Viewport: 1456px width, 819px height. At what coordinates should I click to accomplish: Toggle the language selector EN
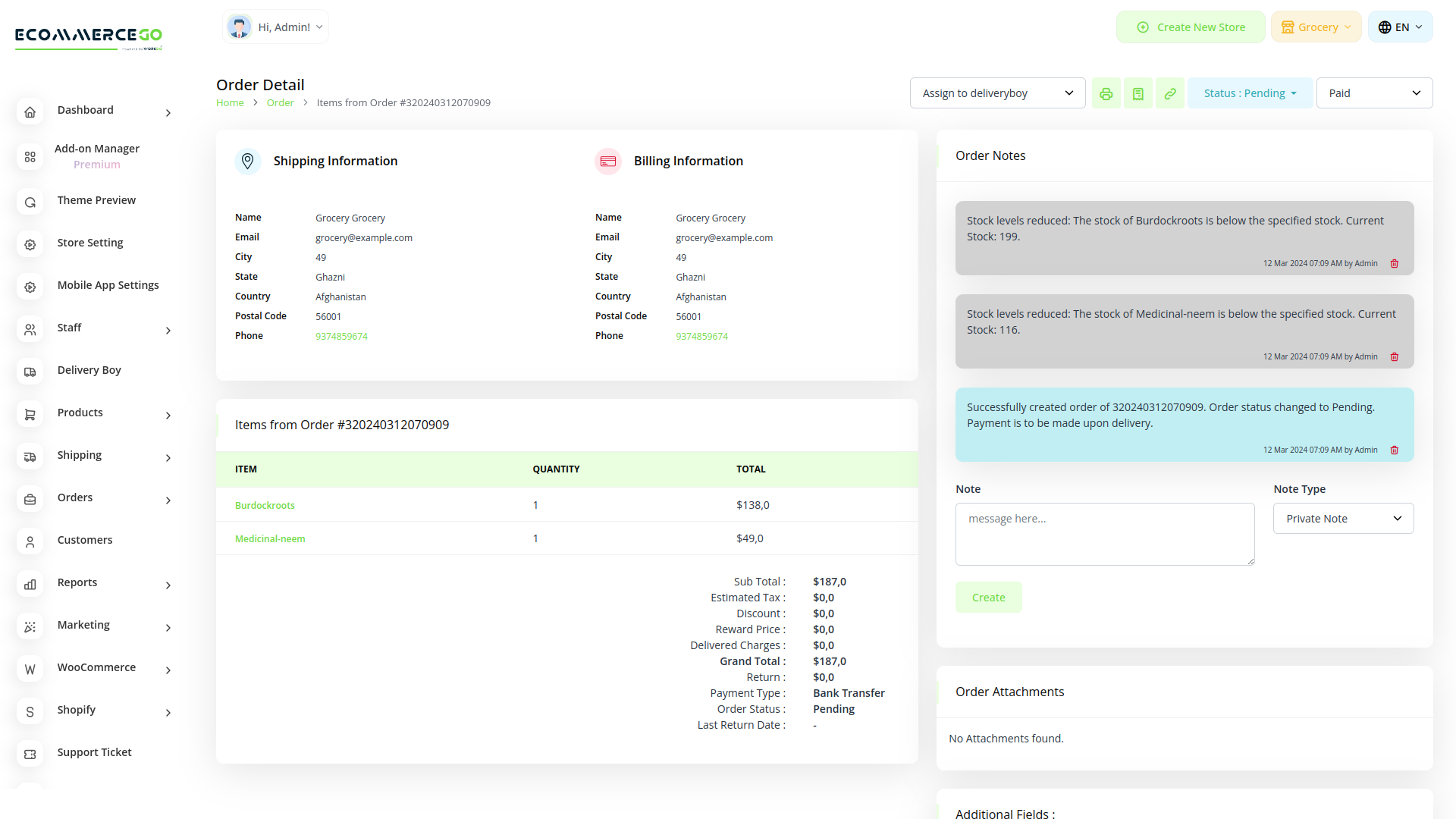coord(1399,26)
